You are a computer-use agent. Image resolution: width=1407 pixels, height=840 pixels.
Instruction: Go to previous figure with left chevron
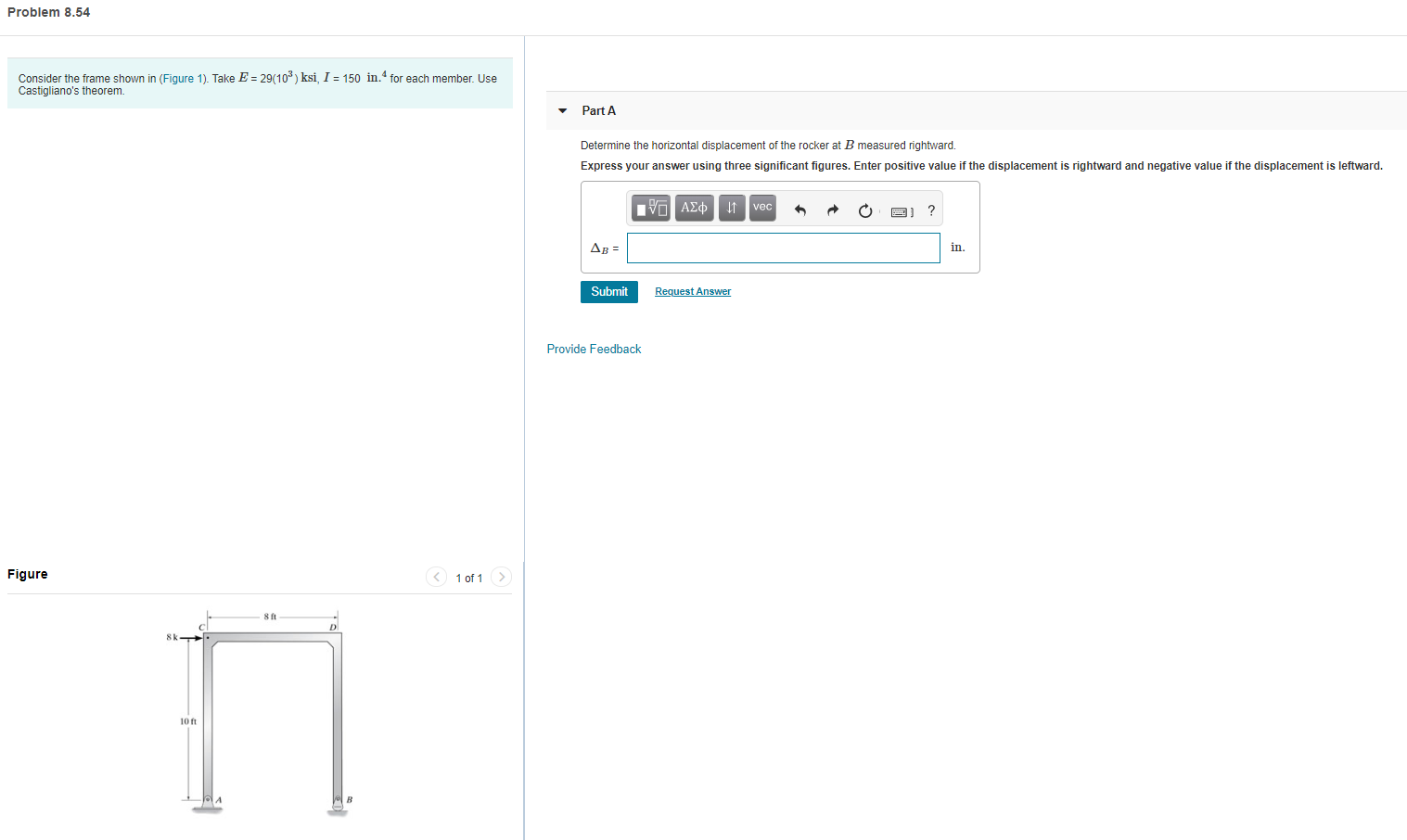(x=436, y=577)
